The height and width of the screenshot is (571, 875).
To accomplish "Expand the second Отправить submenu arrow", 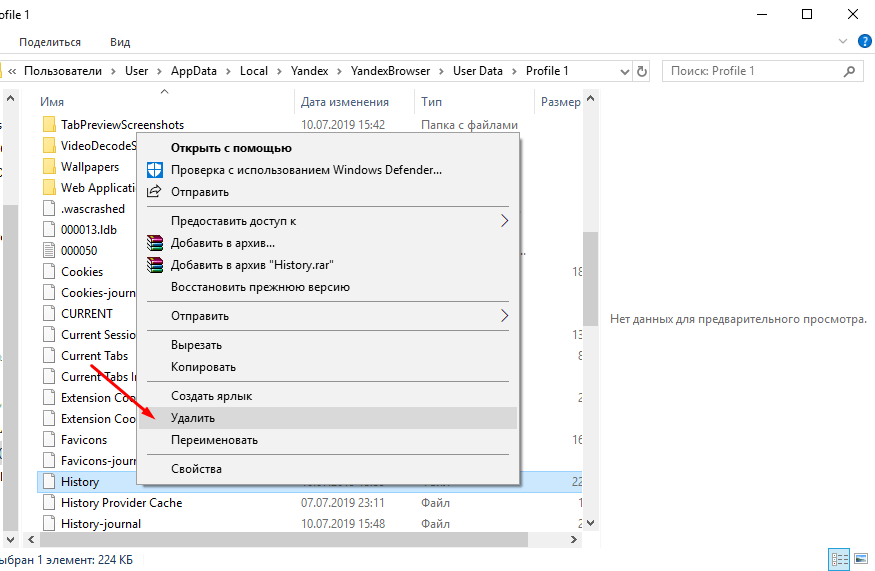I will pos(504,316).
